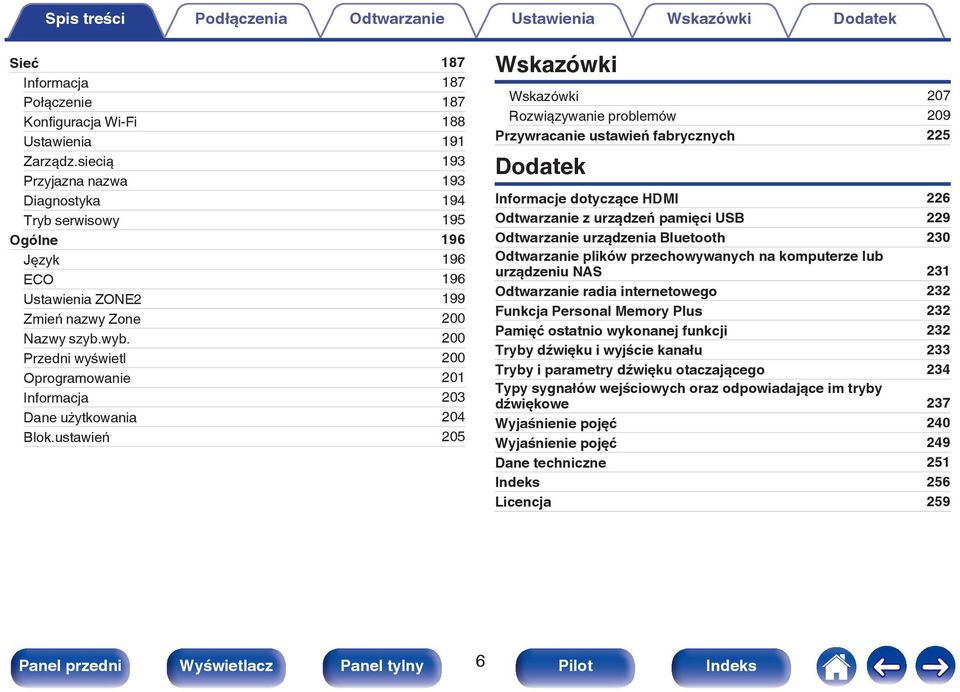
Task: Open Wyjaśnienie pojęć entry on page 240
Action: [x=722, y=423]
